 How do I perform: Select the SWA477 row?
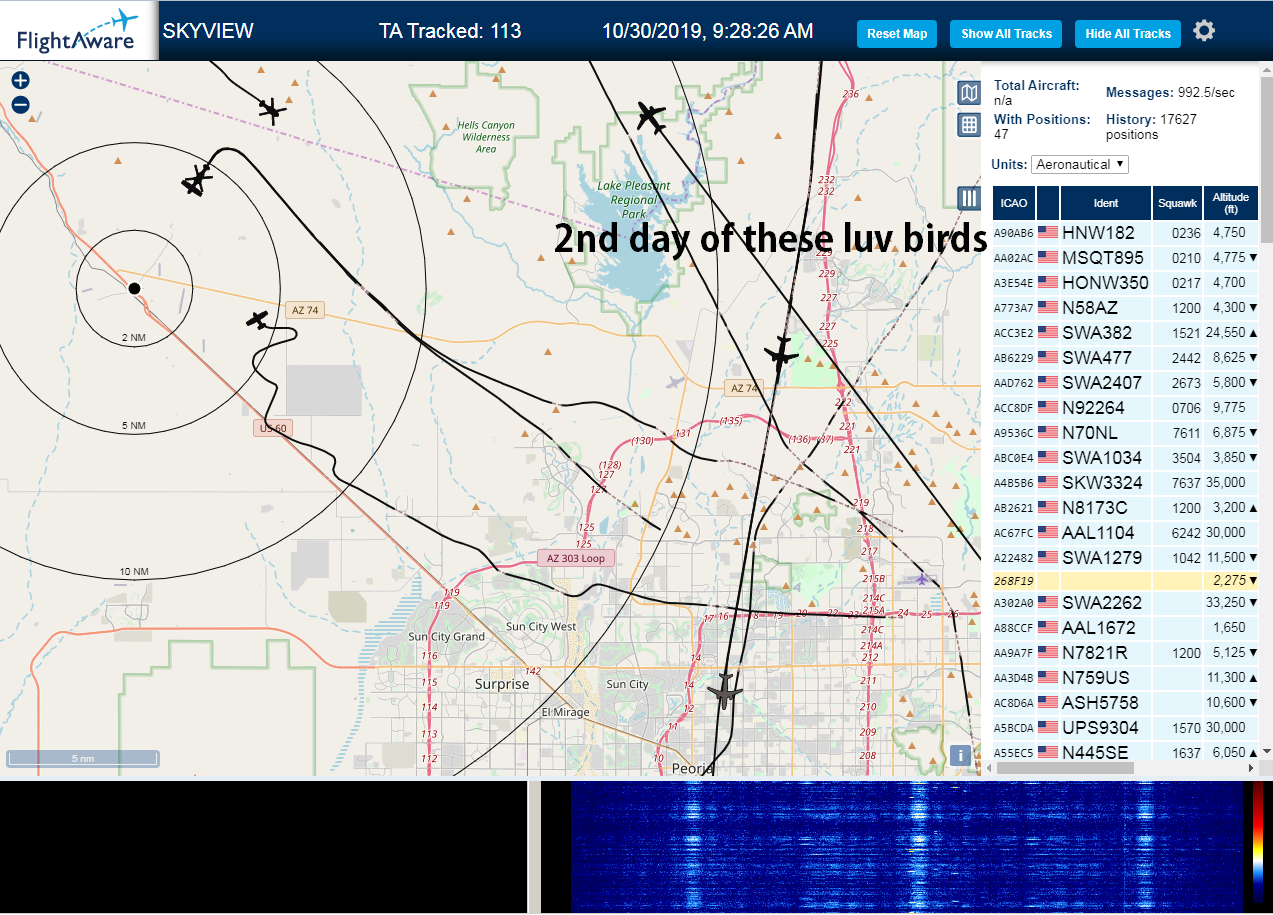click(x=1126, y=358)
